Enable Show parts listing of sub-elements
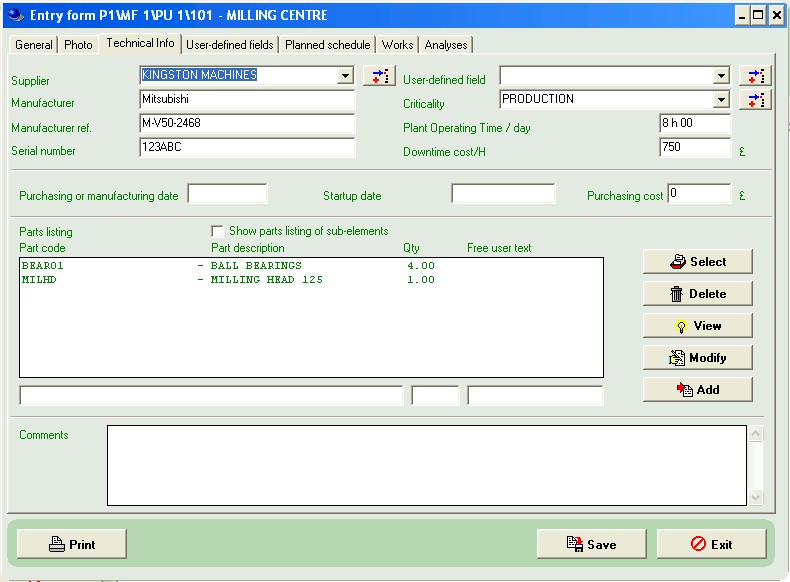Screen dimensions: 790x582 [217, 231]
